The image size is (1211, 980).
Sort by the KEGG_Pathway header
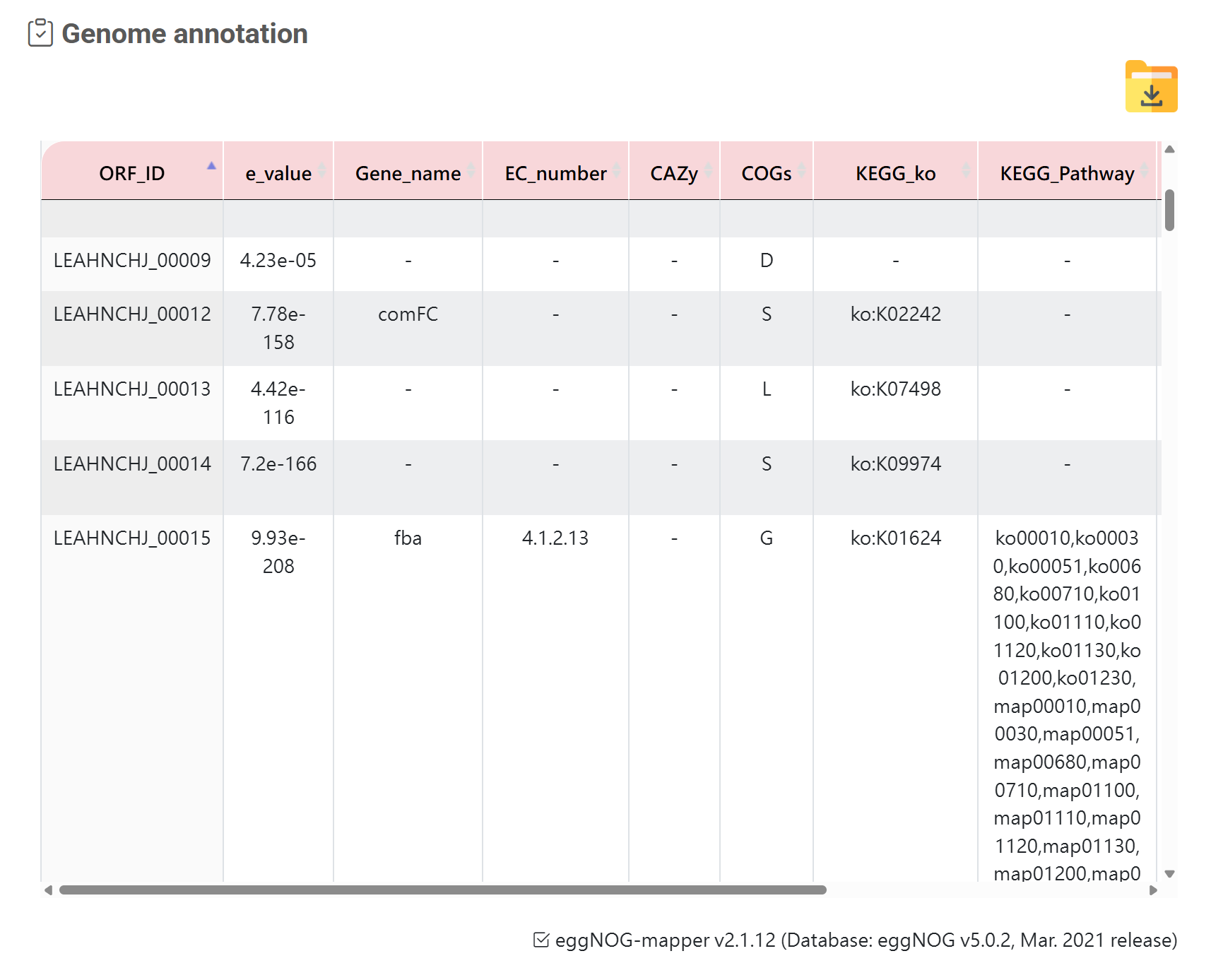(1067, 173)
